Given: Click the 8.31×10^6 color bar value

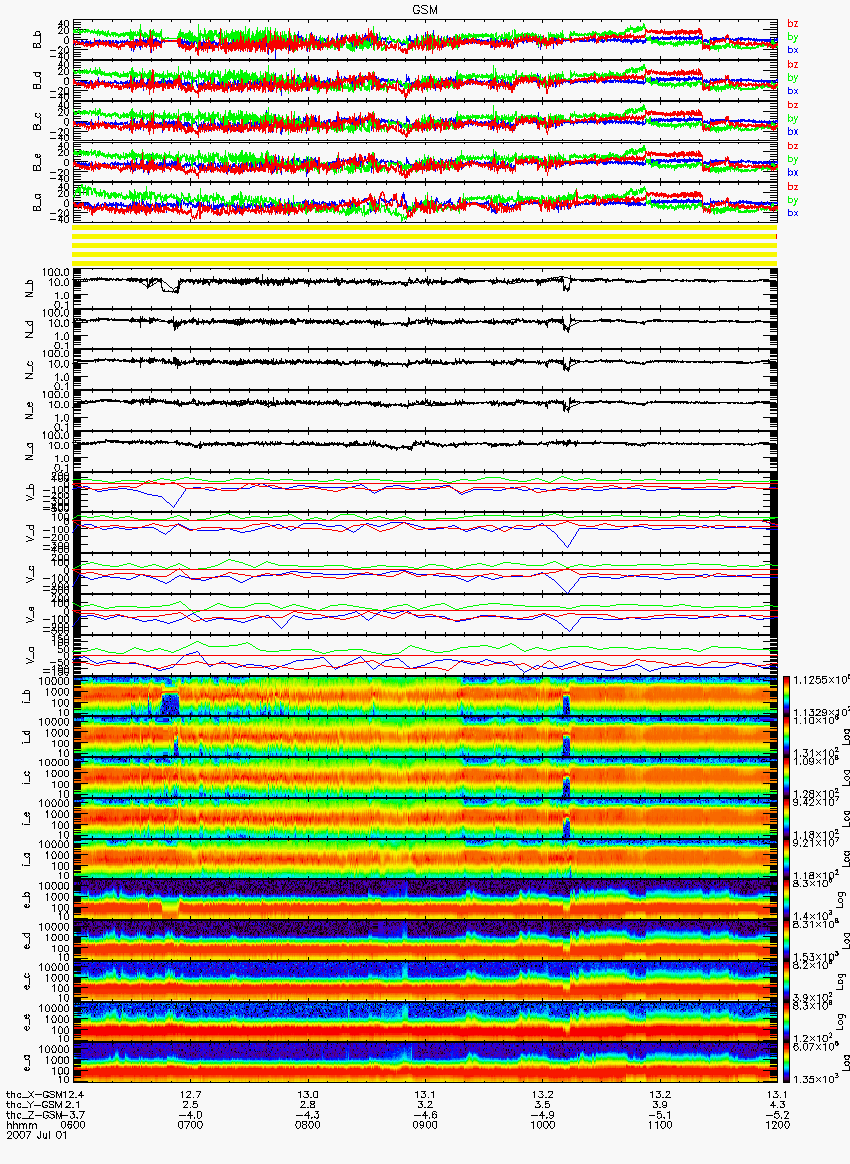Looking at the screenshot, I should 816,925.
